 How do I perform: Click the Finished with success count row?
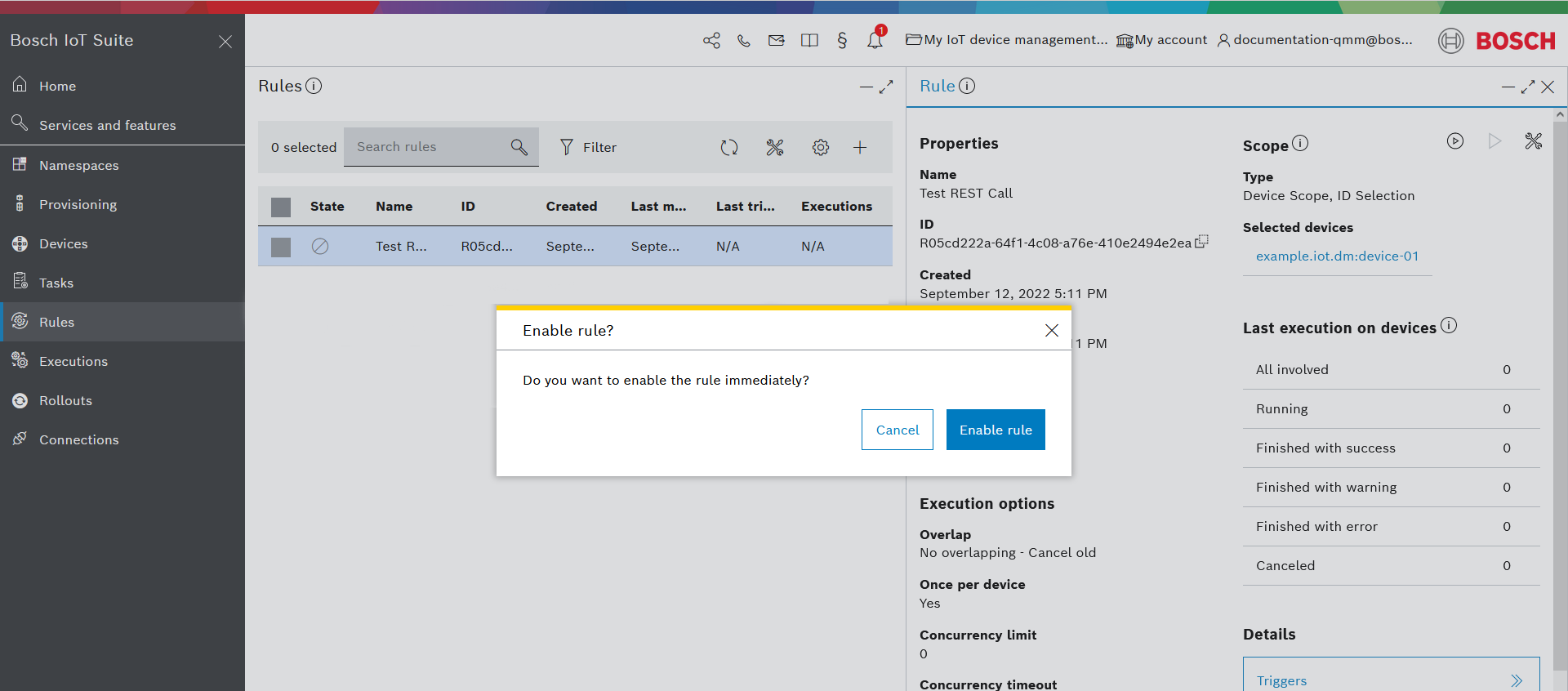click(x=1392, y=448)
